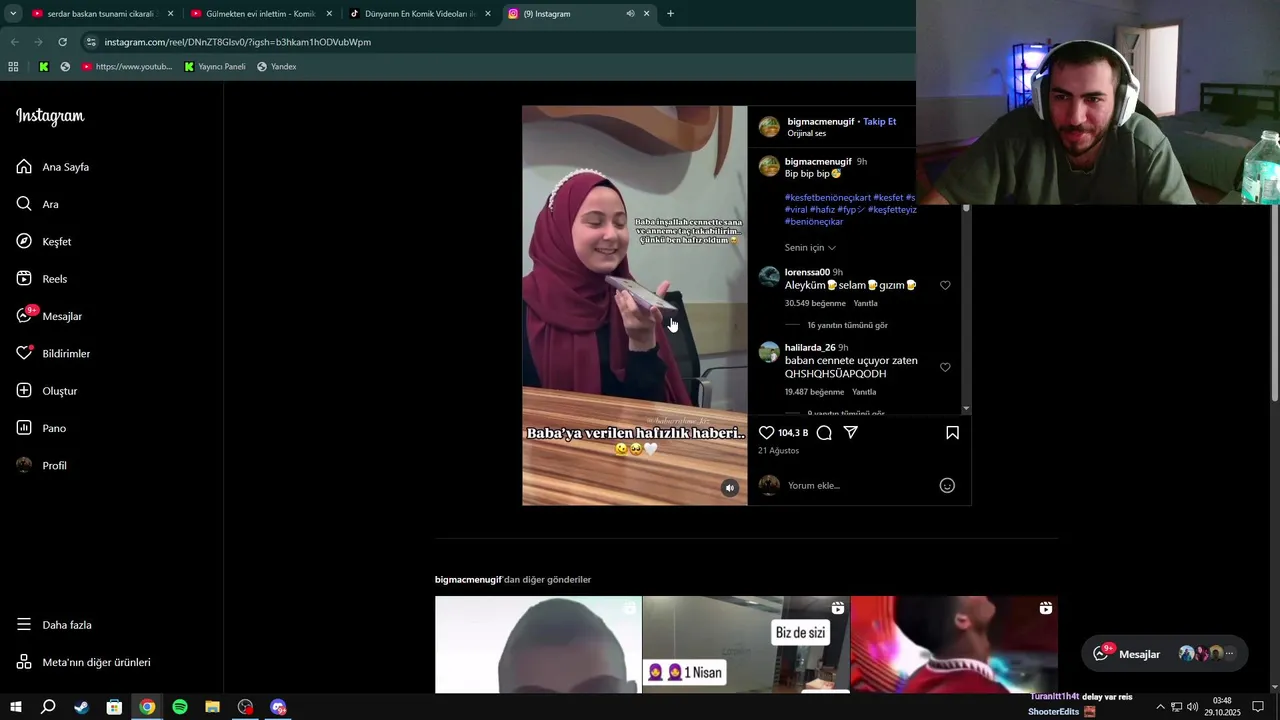The image size is (1280, 720).
Task: Switch to Gülmekten evi inlettim tab
Action: pyautogui.click(x=261, y=14)
